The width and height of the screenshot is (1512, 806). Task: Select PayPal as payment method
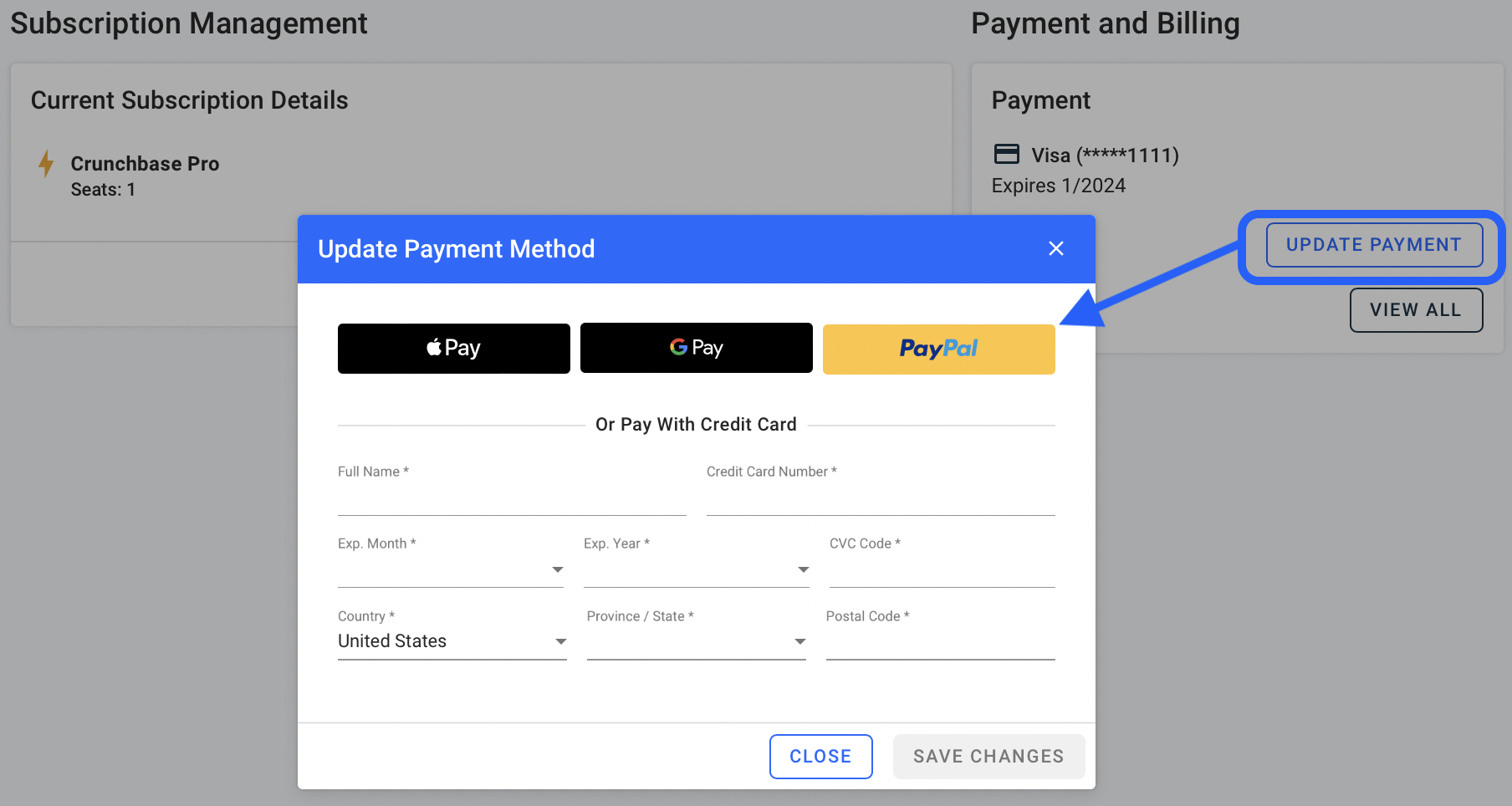pos(939,349)
